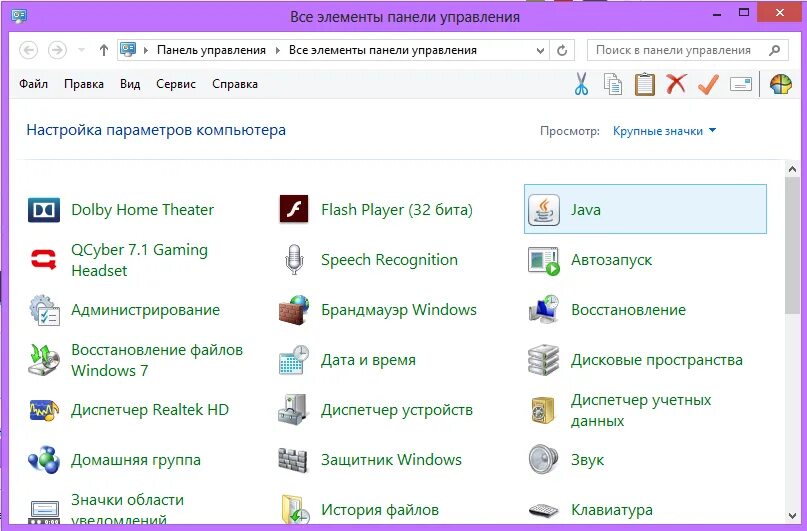Open the Справка menu

coord(235,84)
